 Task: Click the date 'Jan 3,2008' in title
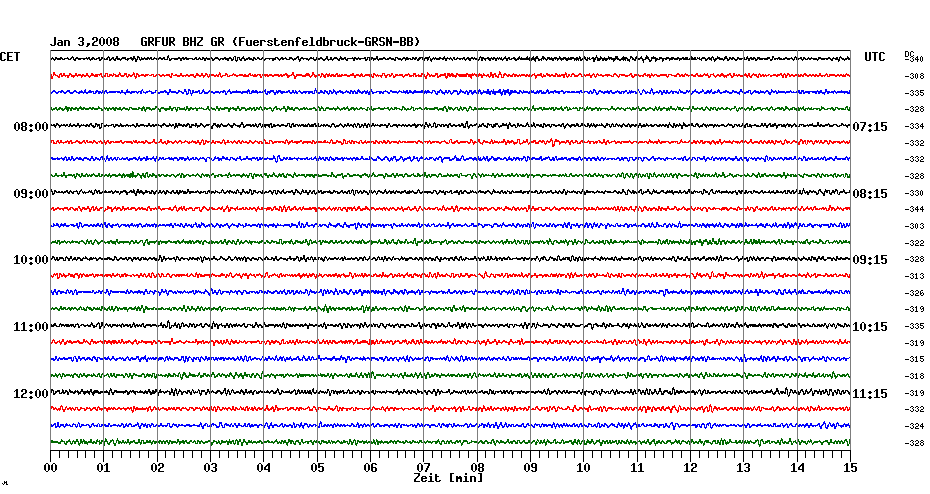(84, 42)
